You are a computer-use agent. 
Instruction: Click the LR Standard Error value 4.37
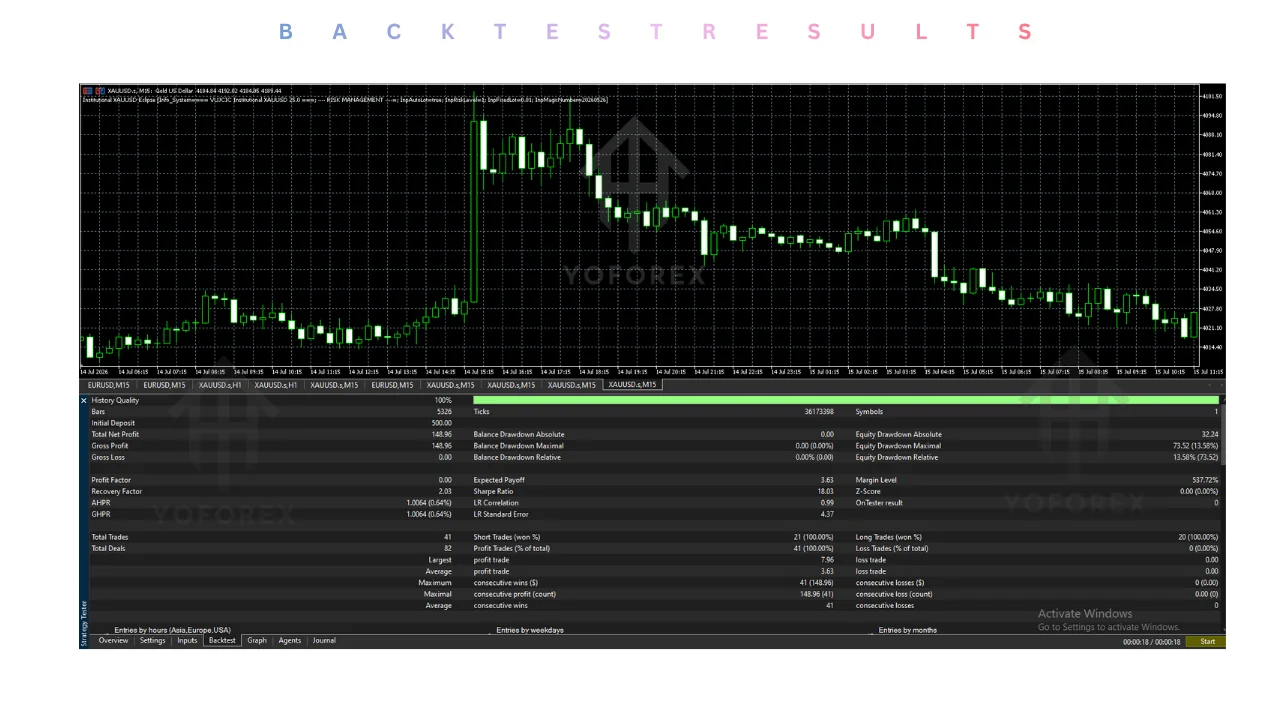(827, 514)
